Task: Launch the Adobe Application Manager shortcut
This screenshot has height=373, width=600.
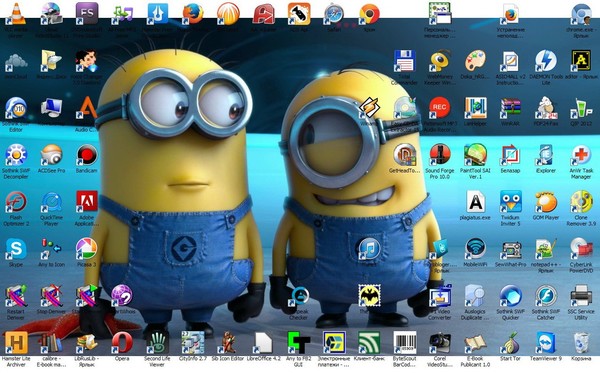Action: click(x=86, y=202)
